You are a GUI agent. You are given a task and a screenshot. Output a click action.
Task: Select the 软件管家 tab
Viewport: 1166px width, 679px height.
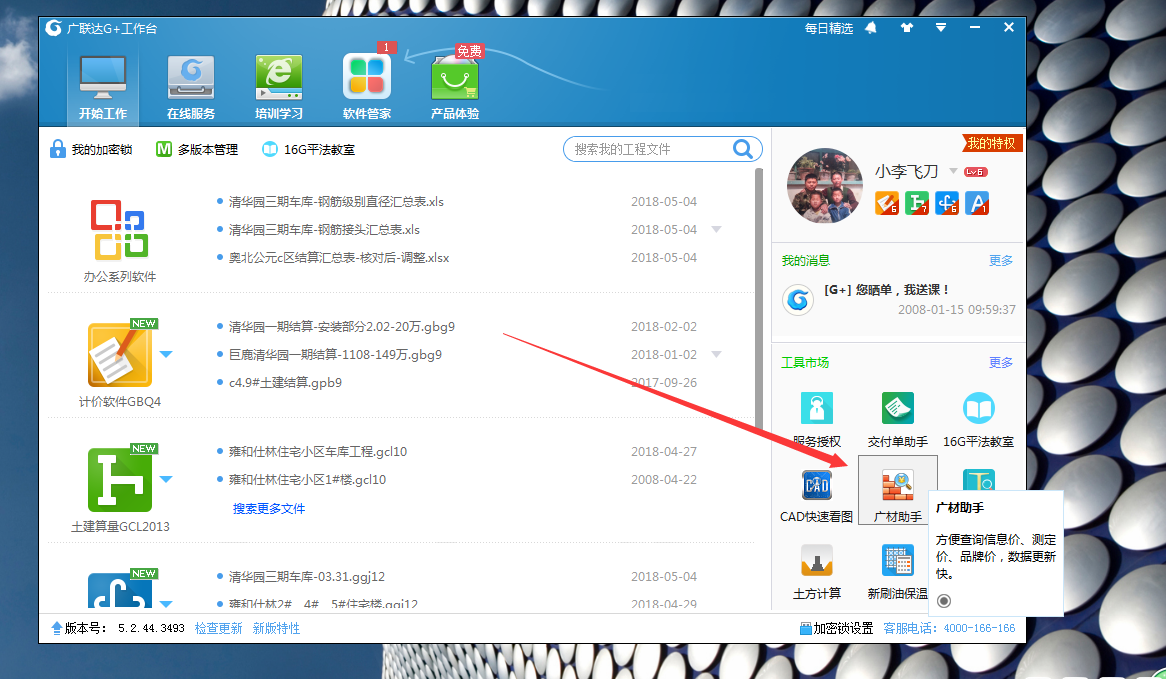pos(367,87)
